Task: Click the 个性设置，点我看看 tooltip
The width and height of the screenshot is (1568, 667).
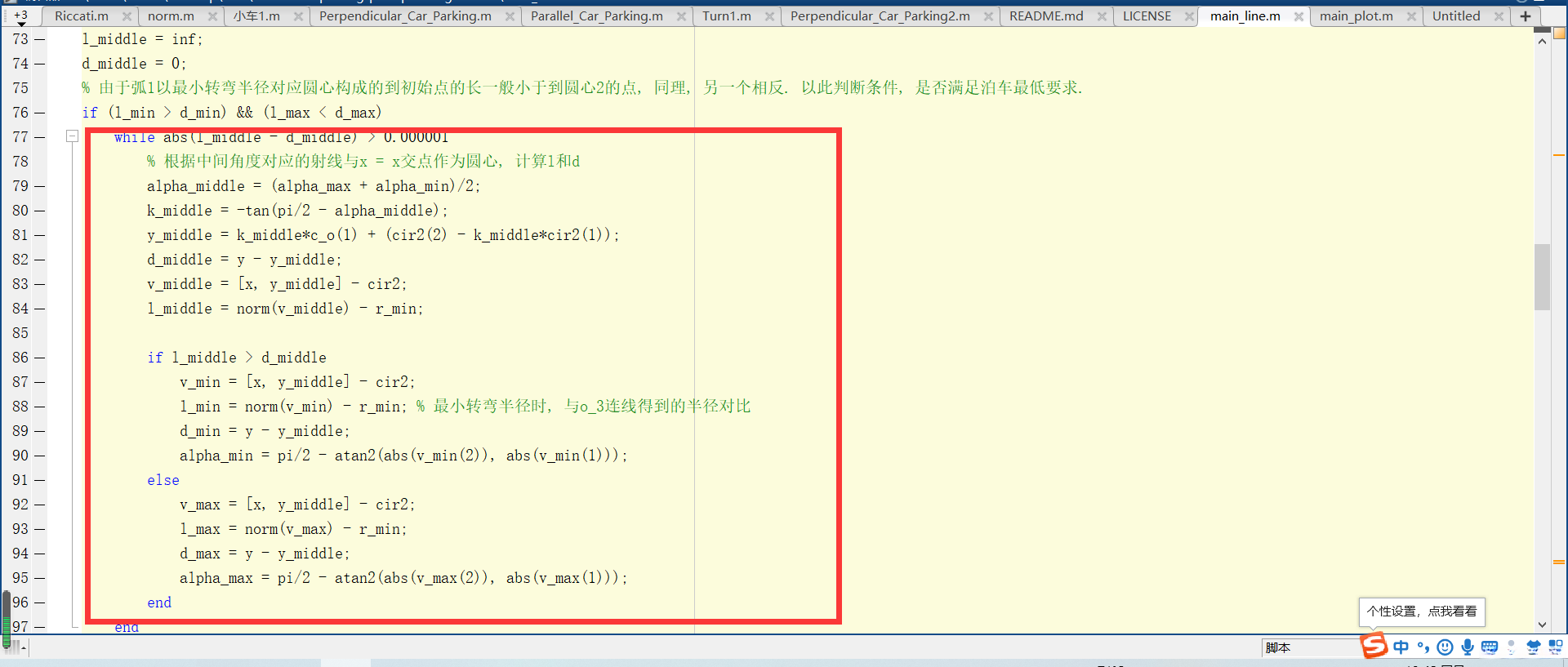Action: tap(1422, 611)
